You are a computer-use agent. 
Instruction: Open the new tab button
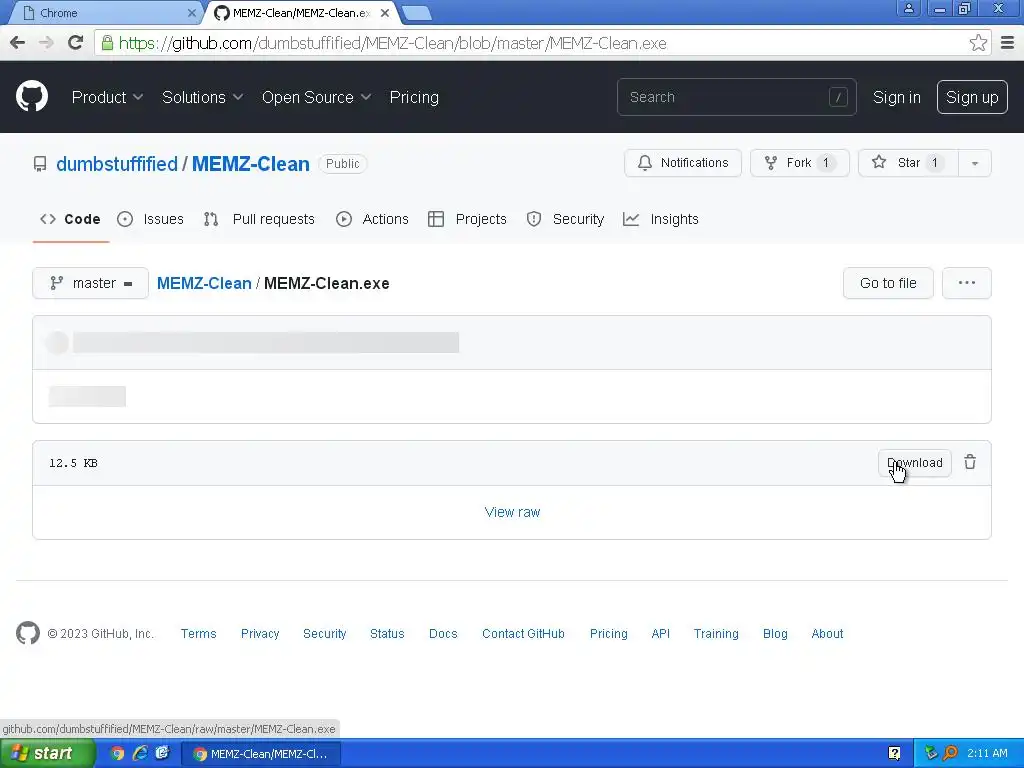(416, 12)
